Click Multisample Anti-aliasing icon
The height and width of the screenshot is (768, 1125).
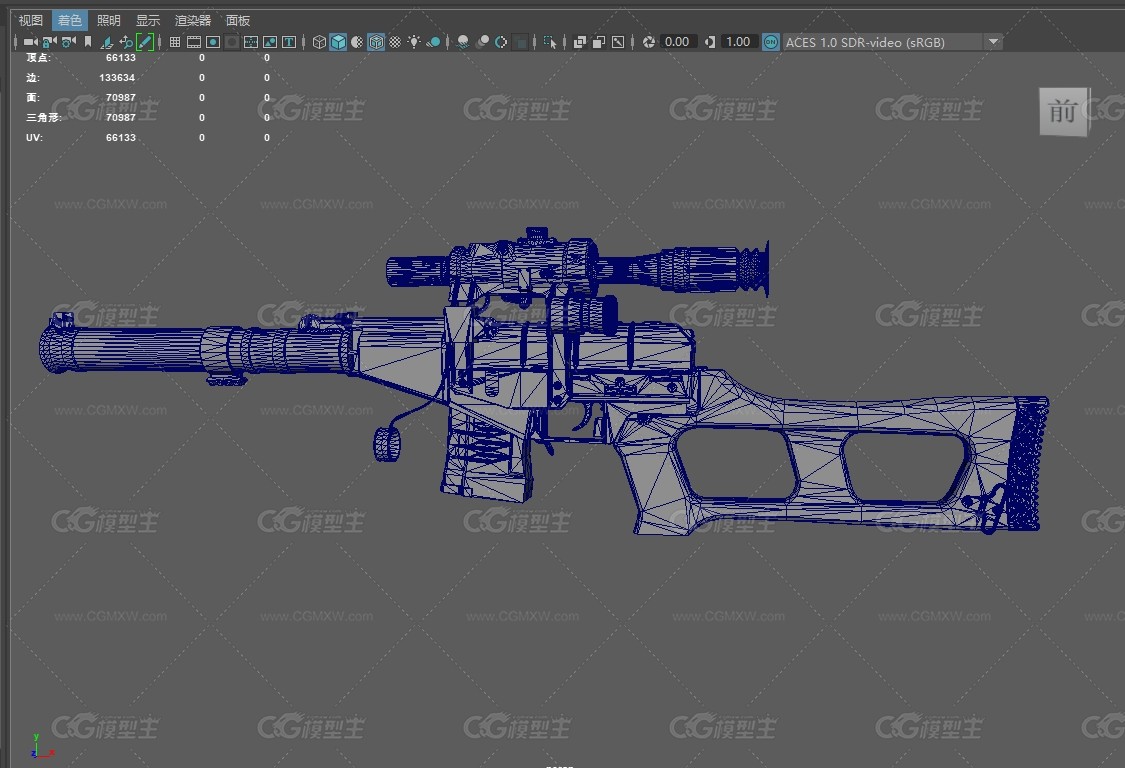click(x=502, y=42)
